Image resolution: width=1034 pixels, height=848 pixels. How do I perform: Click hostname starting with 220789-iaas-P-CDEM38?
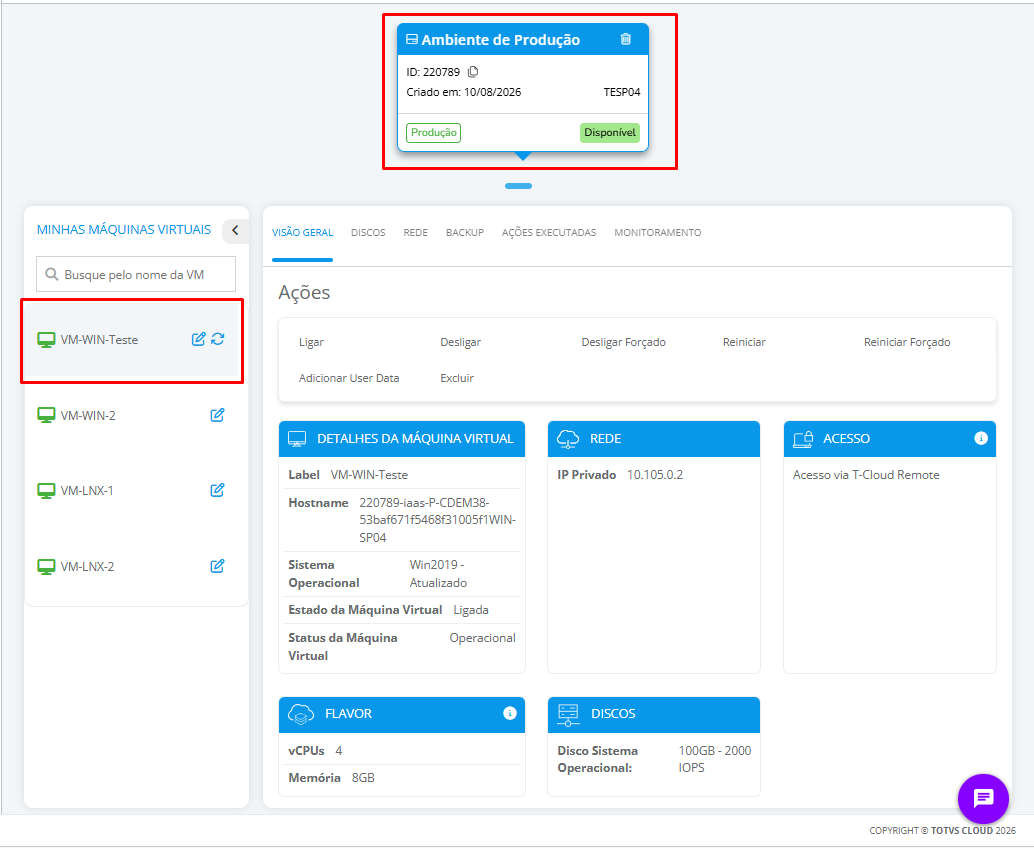coord(437,520)
